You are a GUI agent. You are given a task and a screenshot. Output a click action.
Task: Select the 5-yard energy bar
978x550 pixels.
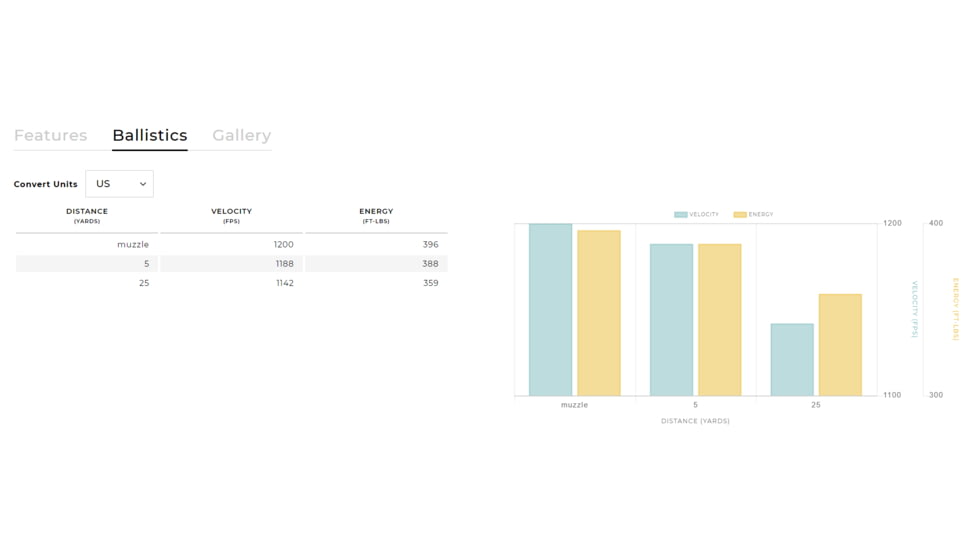point(719,320)
